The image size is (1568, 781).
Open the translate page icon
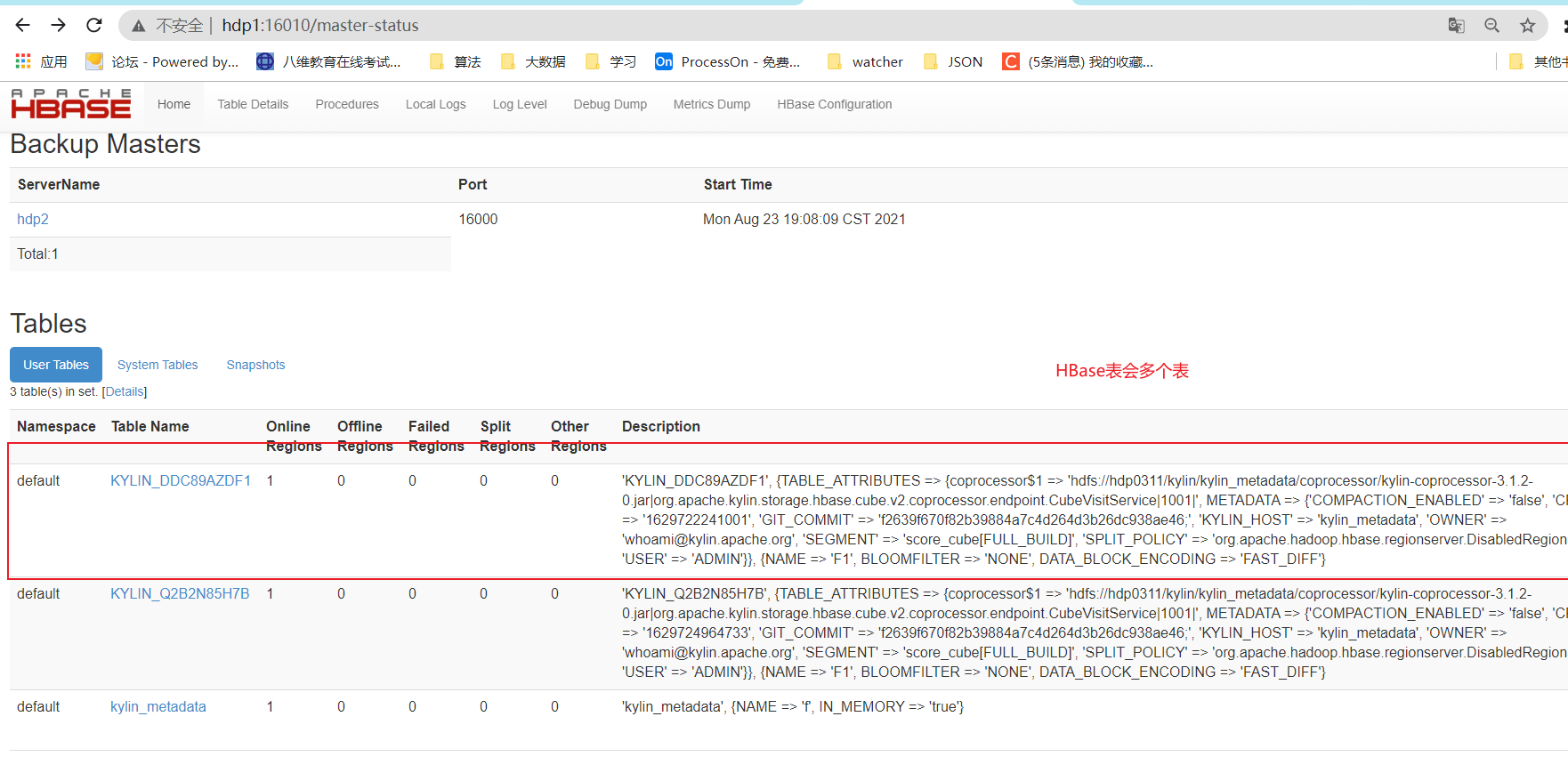(1457, 26)
